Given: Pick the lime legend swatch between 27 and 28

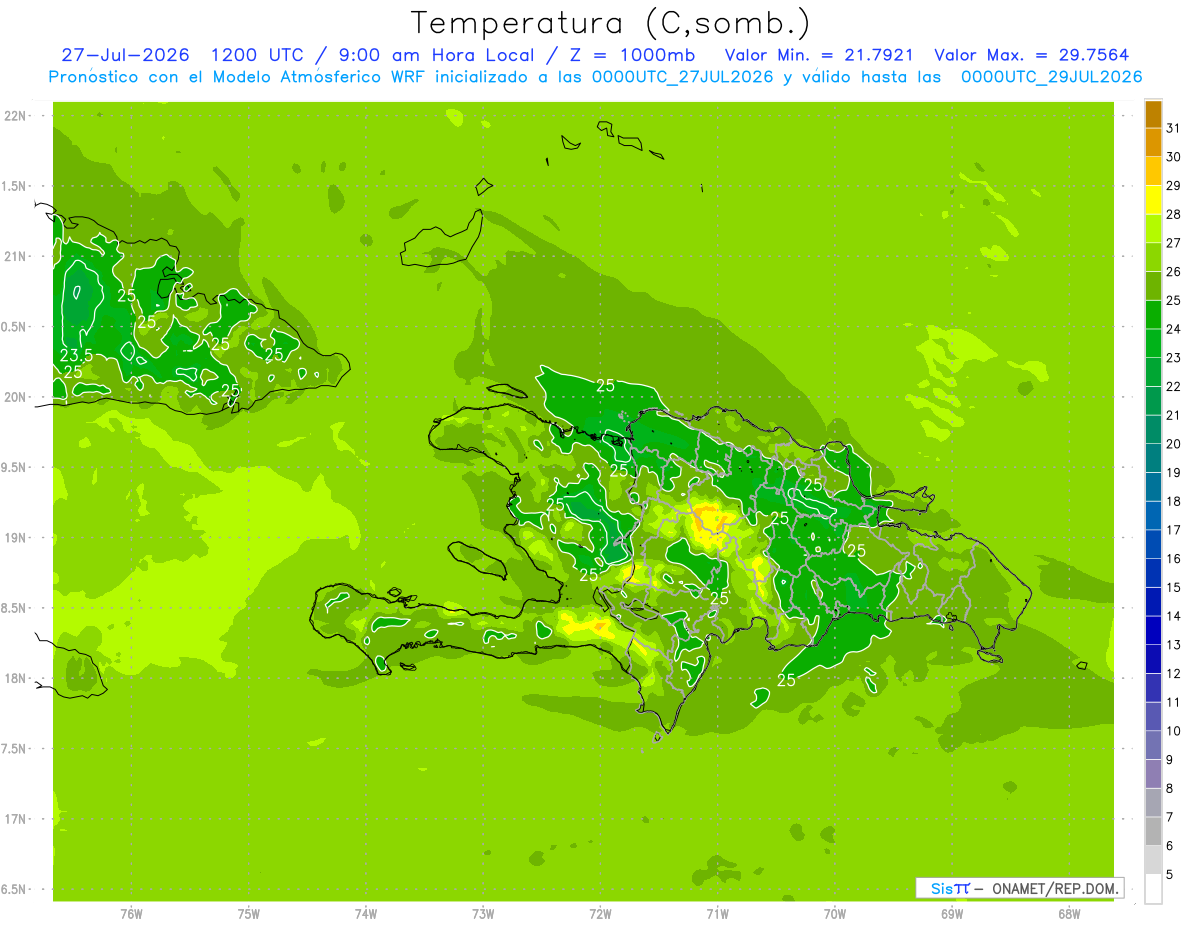Looking at the screenshot, I should click(x=1153, y=228).
